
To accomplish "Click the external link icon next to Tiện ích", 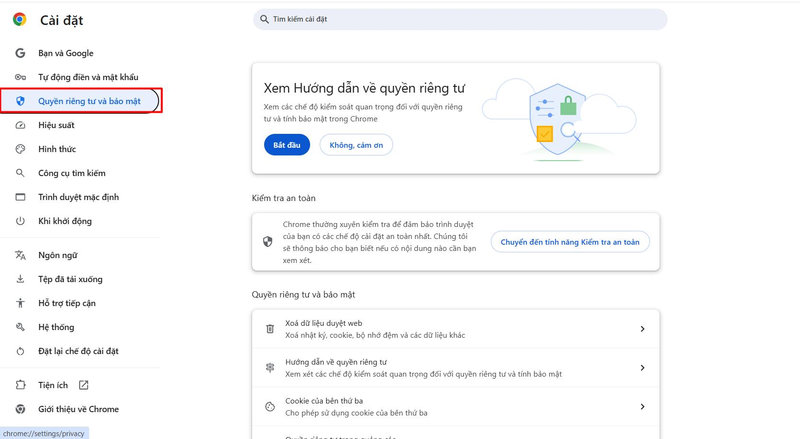I will 84,385.
